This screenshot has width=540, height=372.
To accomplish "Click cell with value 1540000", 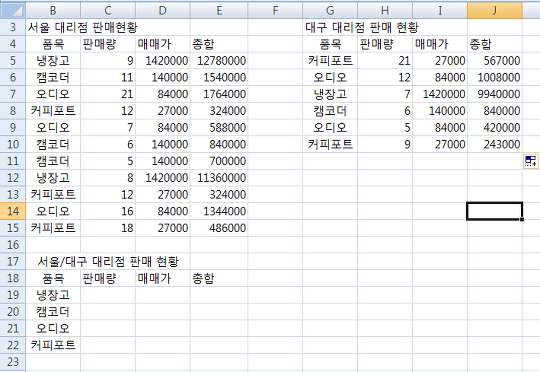I will [219, 78].
